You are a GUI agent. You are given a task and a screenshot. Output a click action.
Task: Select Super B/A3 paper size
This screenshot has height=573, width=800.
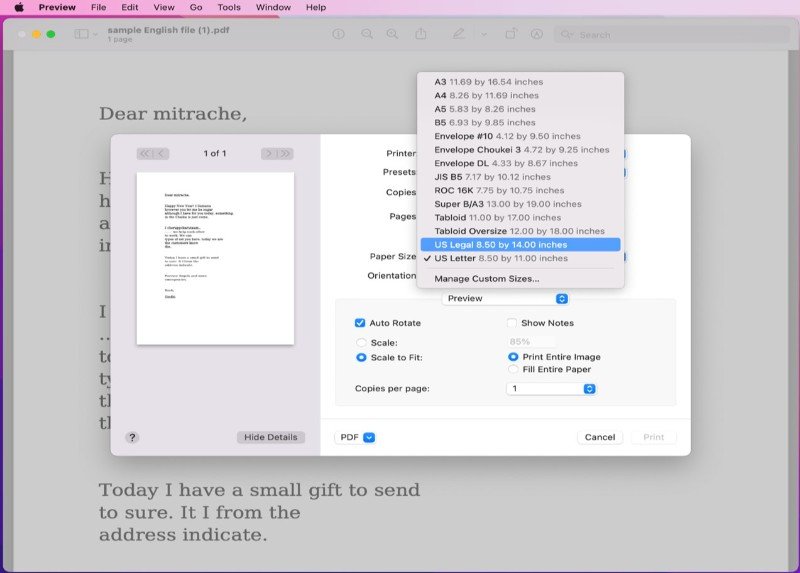coord(520,204)
